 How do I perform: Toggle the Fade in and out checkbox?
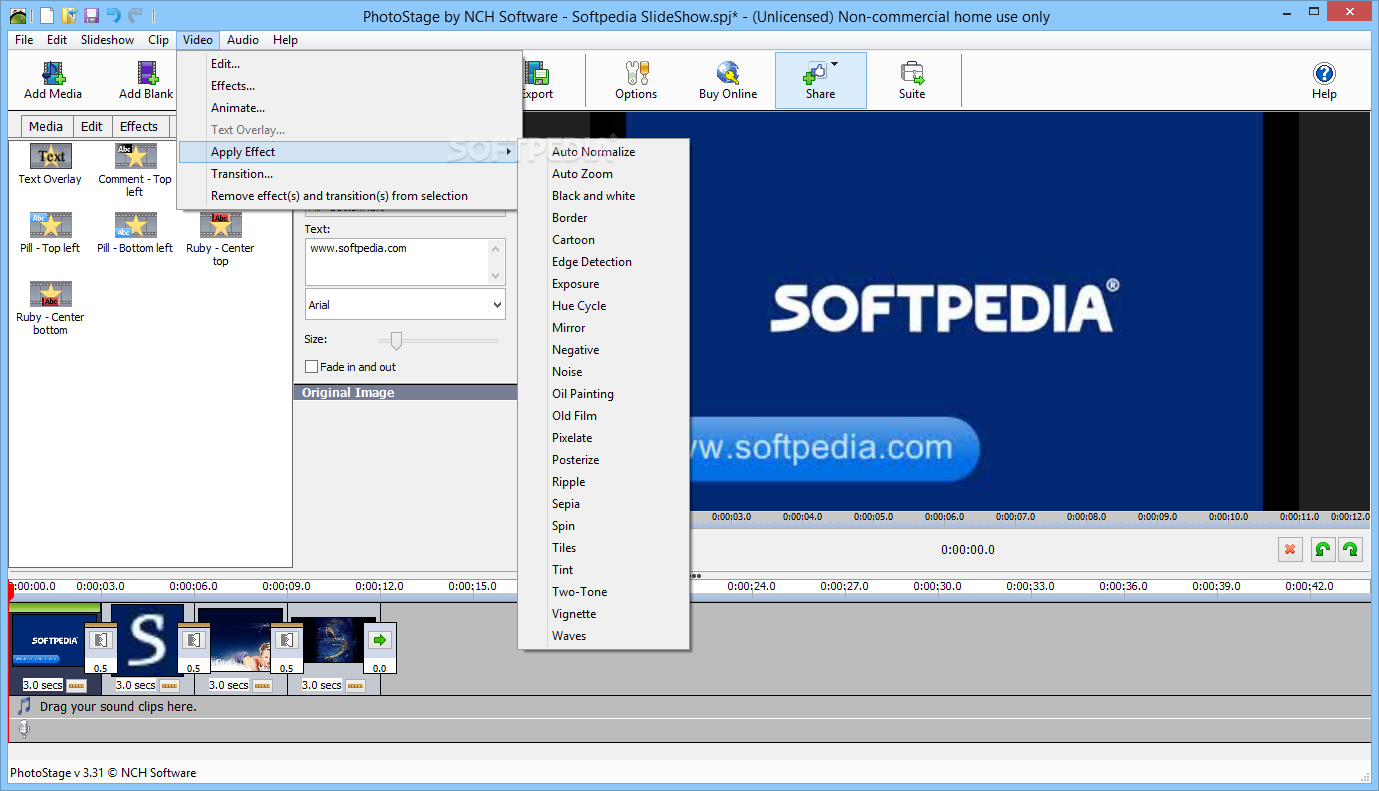coord(312,367)
